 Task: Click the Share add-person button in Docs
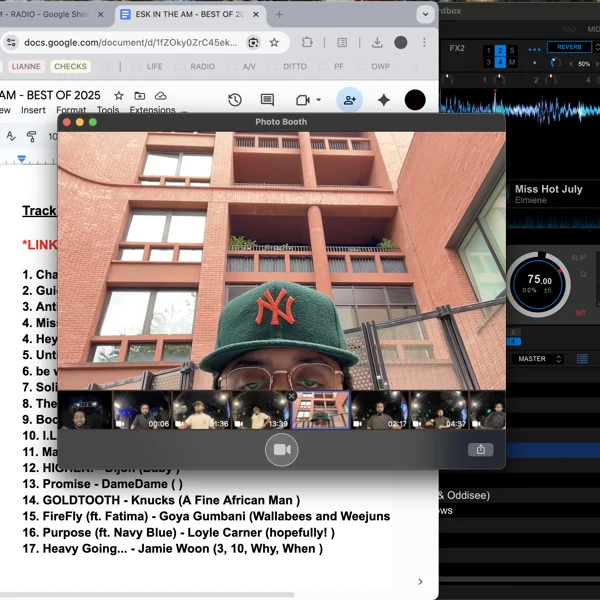(x=349, y=100)
